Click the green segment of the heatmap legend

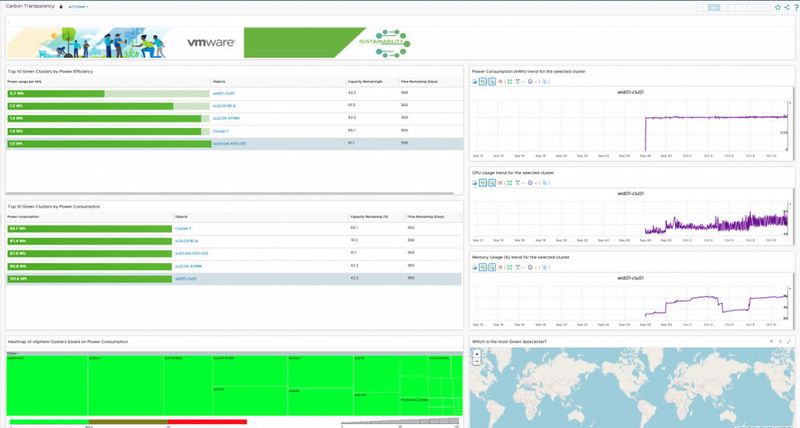point(49,422)
